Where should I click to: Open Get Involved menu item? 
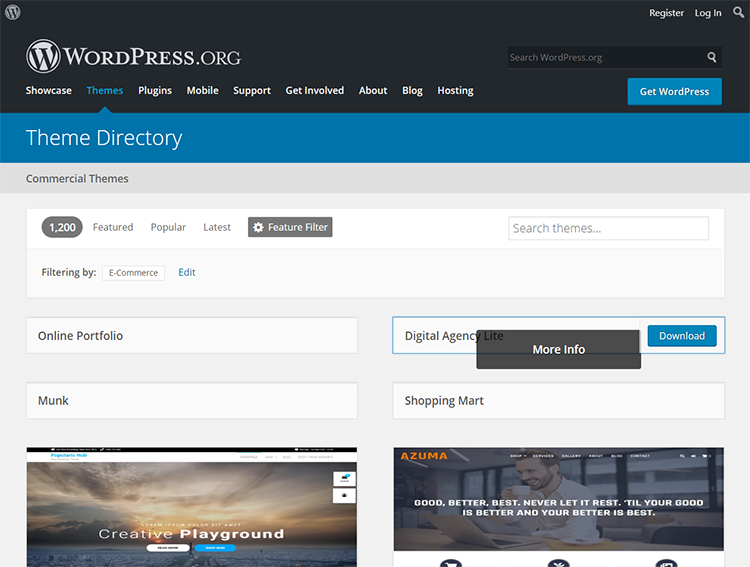315,90
